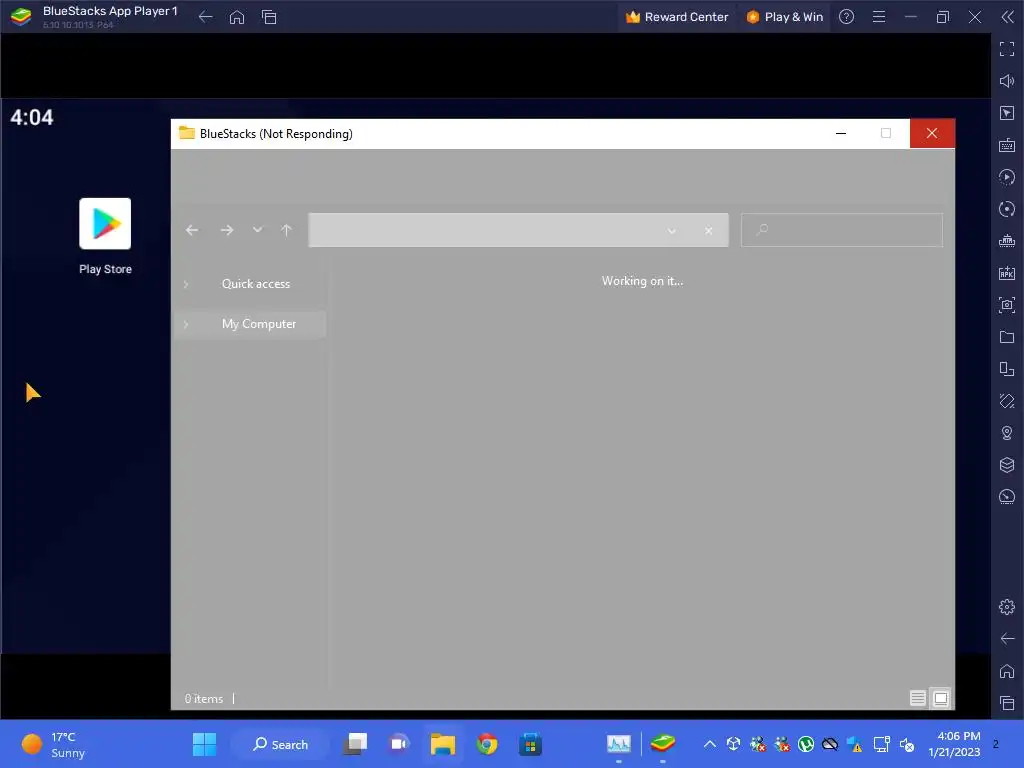Click the cloud sync tray icon

coord(830,744)
